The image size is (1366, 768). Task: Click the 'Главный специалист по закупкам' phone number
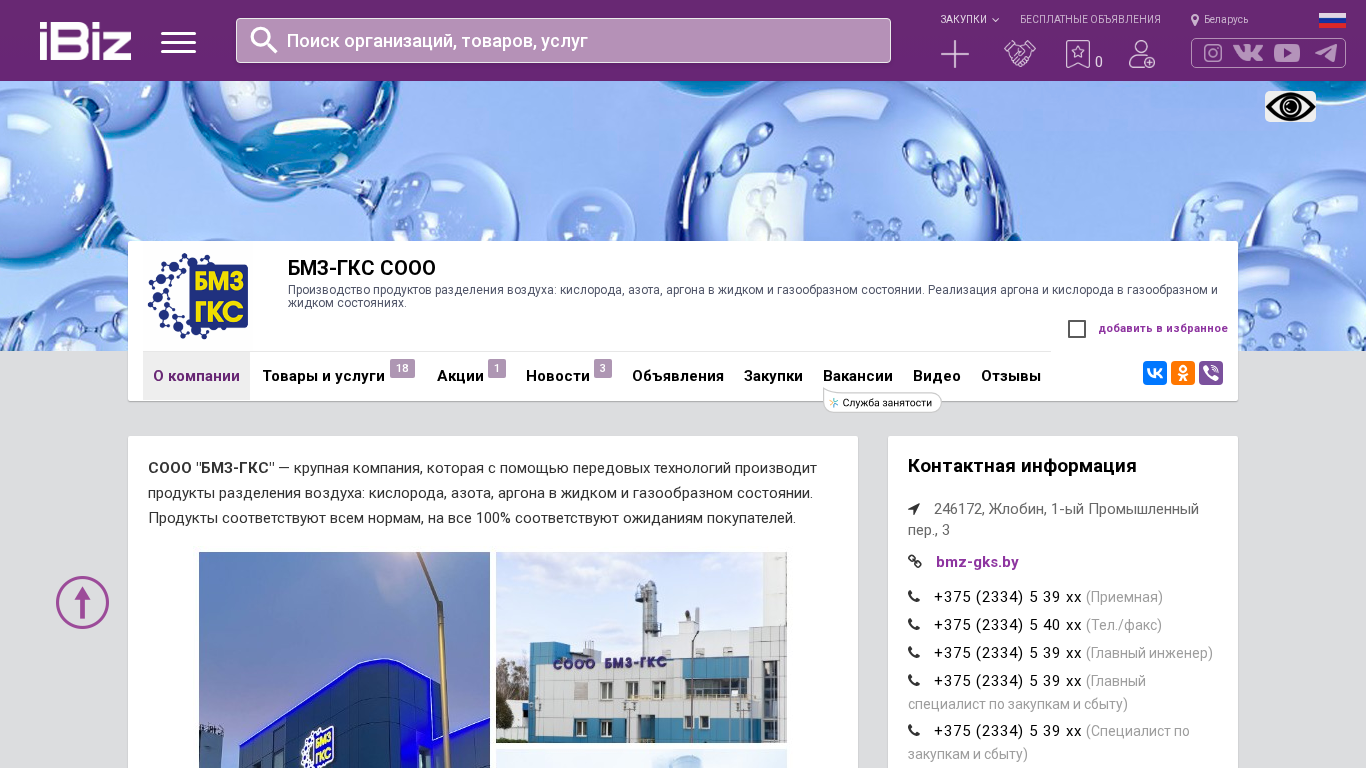coord(1008,681)
